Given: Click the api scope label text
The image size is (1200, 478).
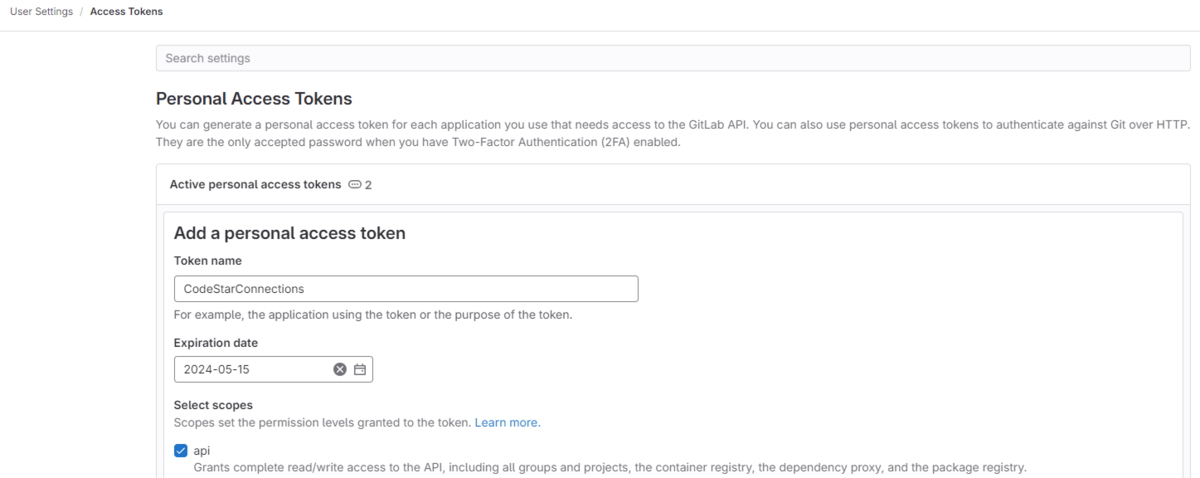Looking at the screenshot, I should 202,451.
